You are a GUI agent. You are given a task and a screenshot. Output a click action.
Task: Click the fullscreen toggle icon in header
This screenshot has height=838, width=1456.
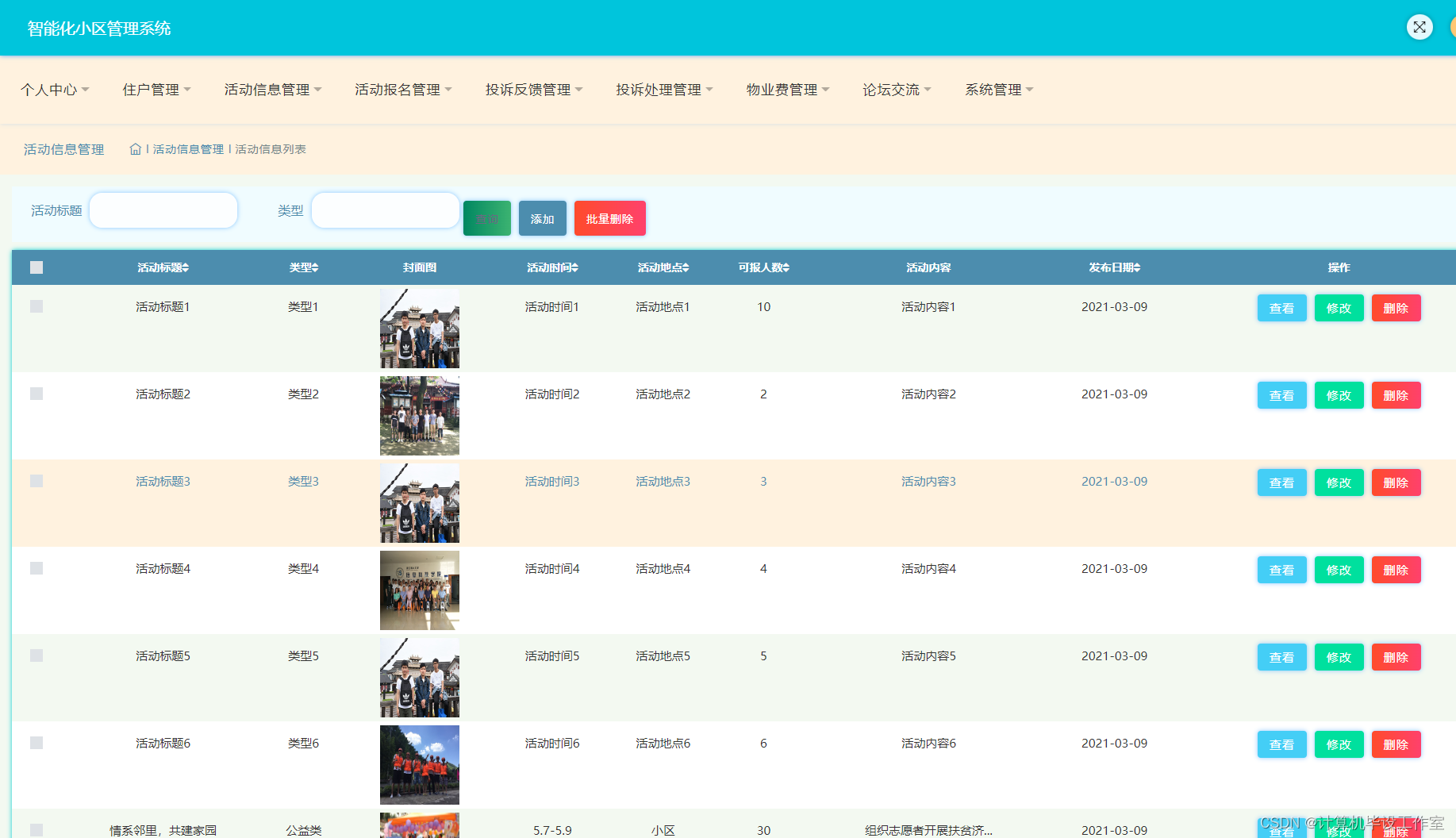point(1420,27)
